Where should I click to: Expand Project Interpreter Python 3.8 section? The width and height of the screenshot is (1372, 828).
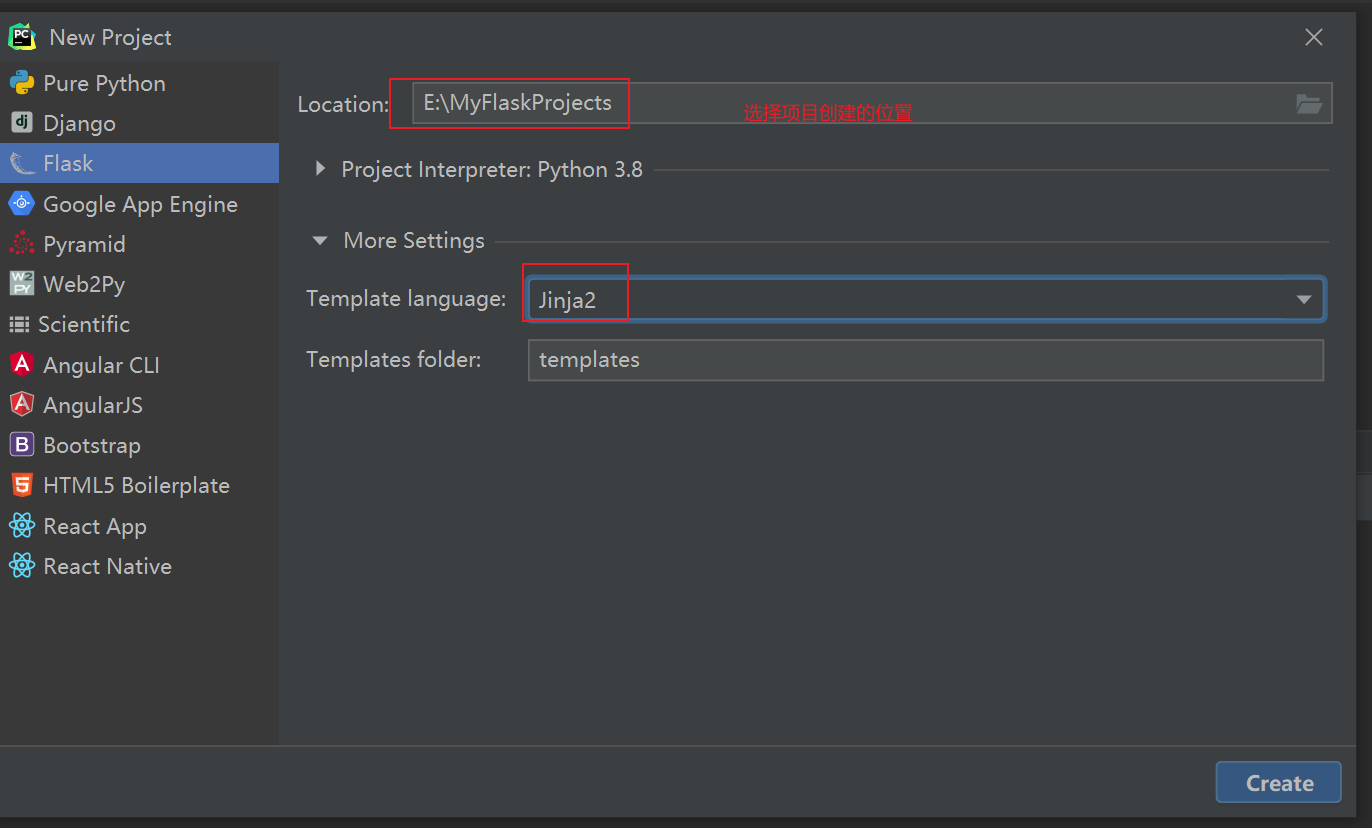pyautogui.click(x=320, y=169)
